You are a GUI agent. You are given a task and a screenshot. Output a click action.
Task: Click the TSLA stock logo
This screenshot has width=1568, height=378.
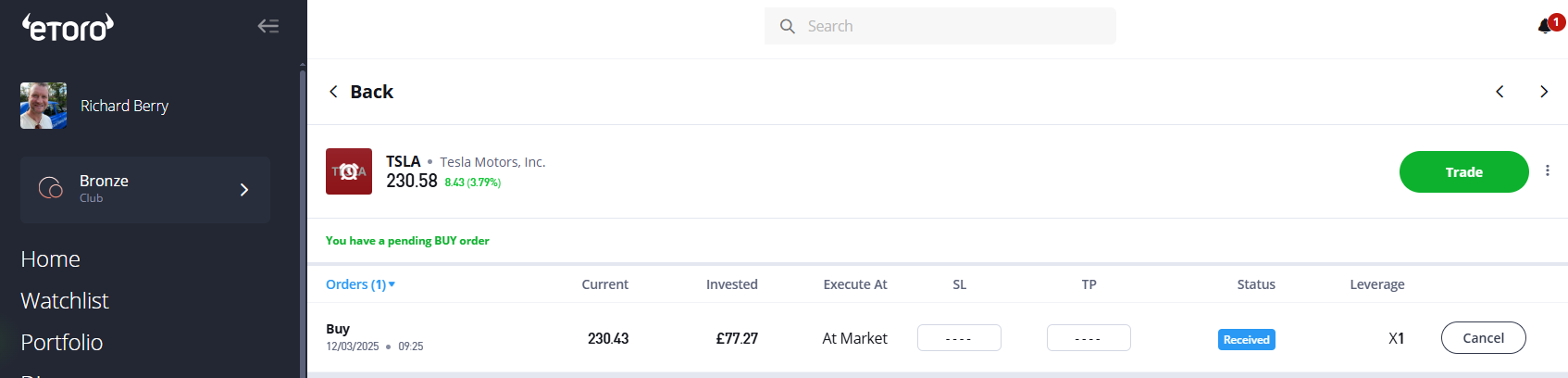pos(349,171)
